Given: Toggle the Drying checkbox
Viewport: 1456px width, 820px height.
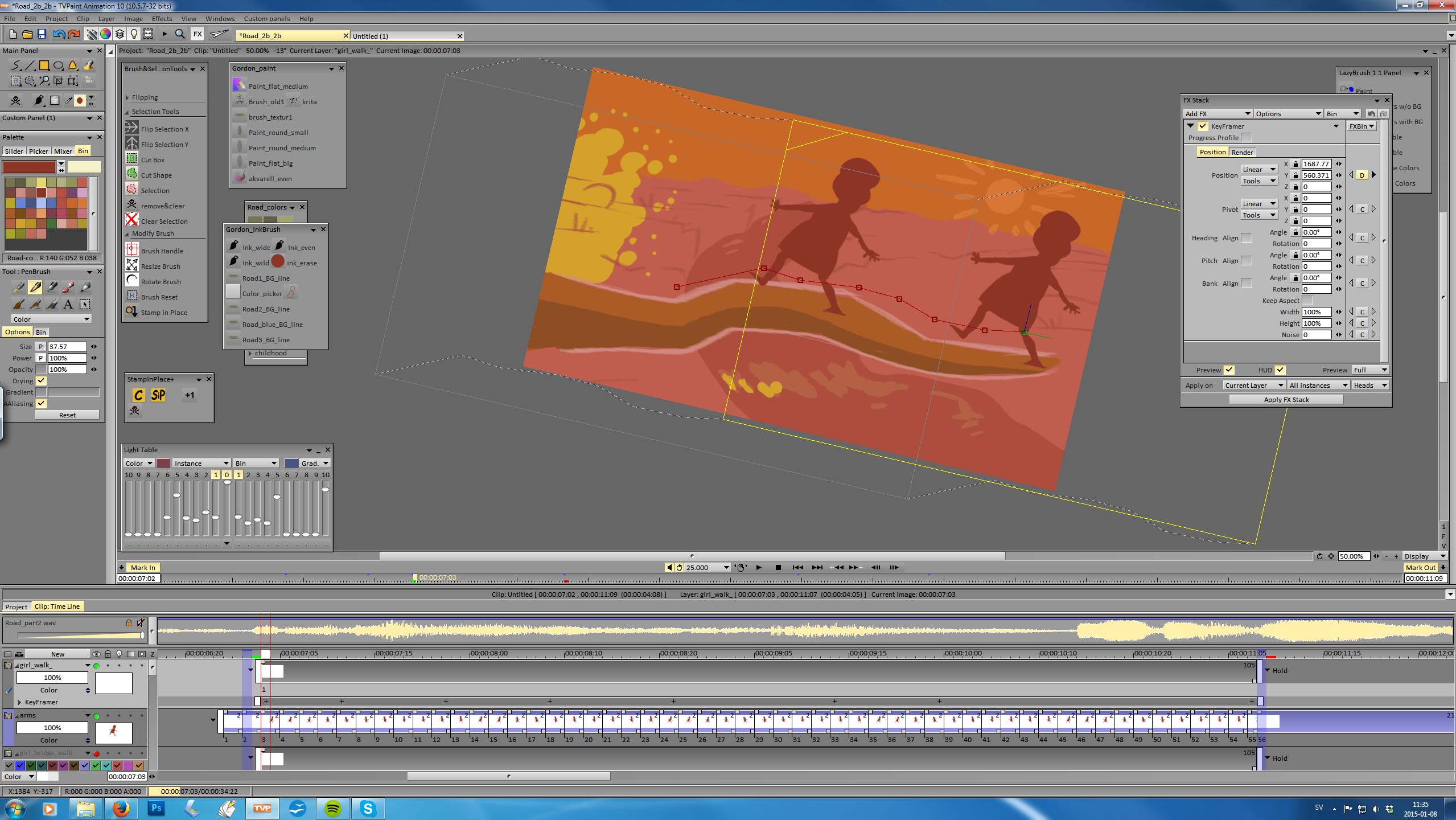Looking at the screenshot, I should pyautogui.click(x=41, y=380).
